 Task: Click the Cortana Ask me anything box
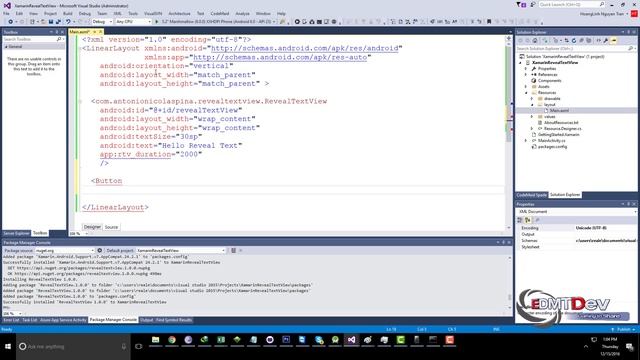tap(73, 347)
